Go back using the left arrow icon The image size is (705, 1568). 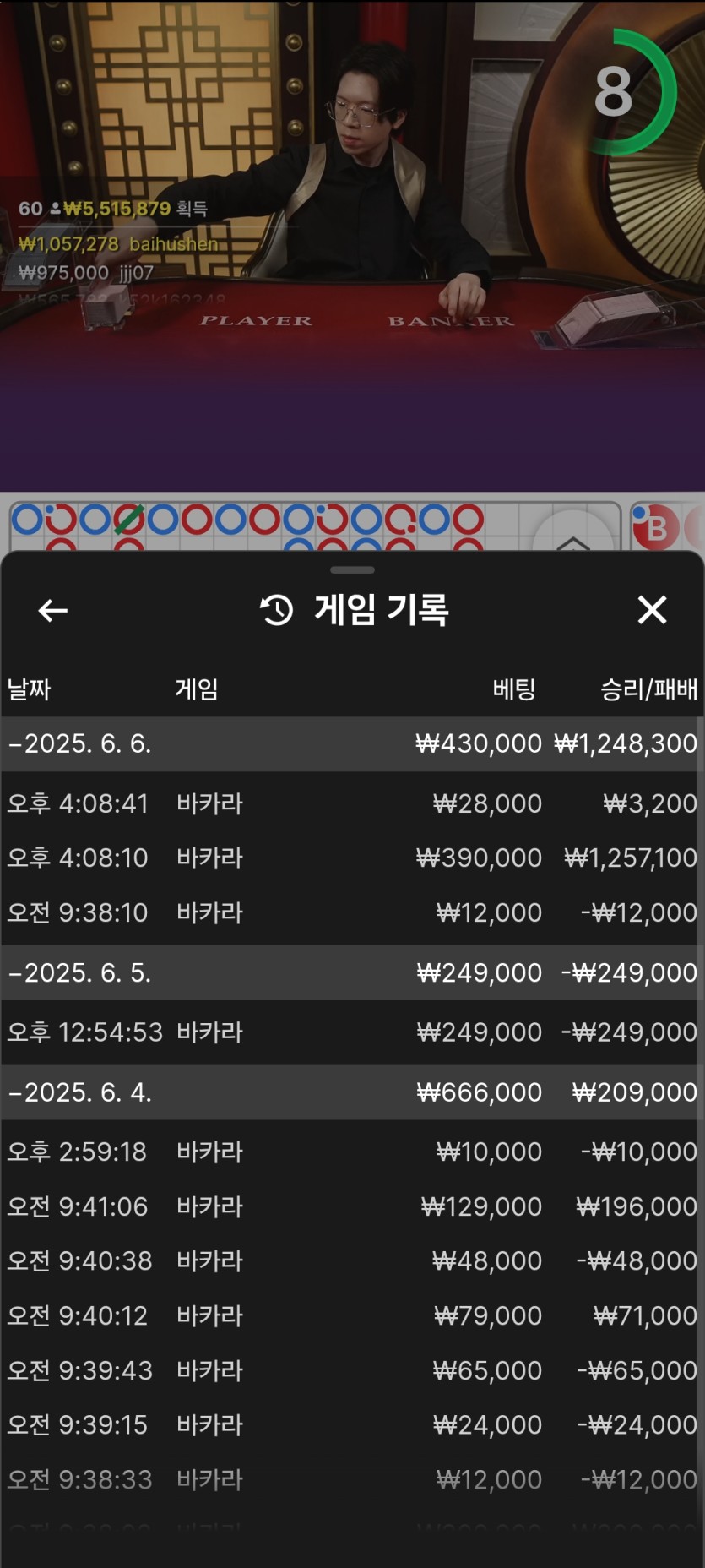point(53,610)
